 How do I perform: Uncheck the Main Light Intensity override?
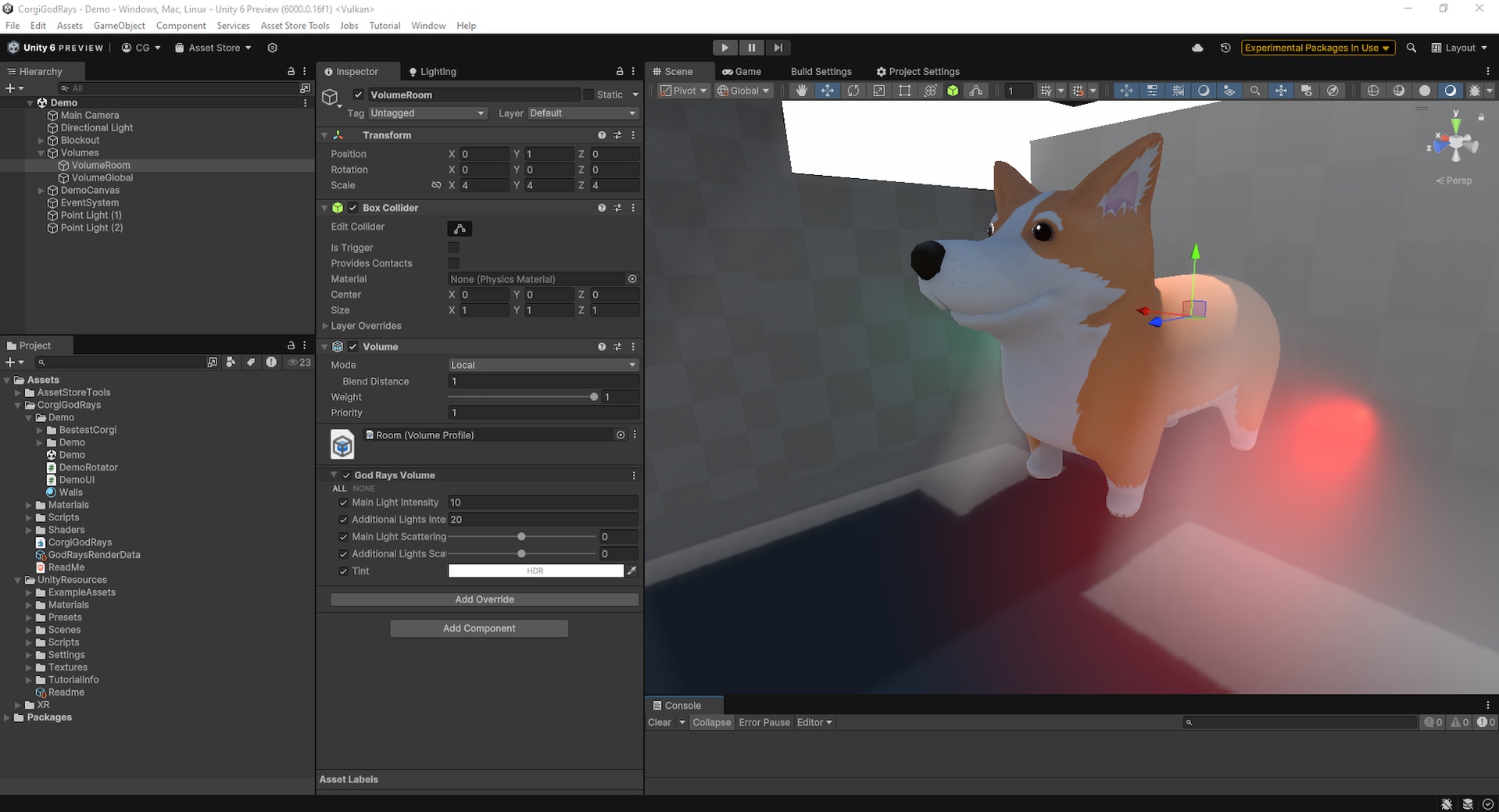(x=343, y=503)
